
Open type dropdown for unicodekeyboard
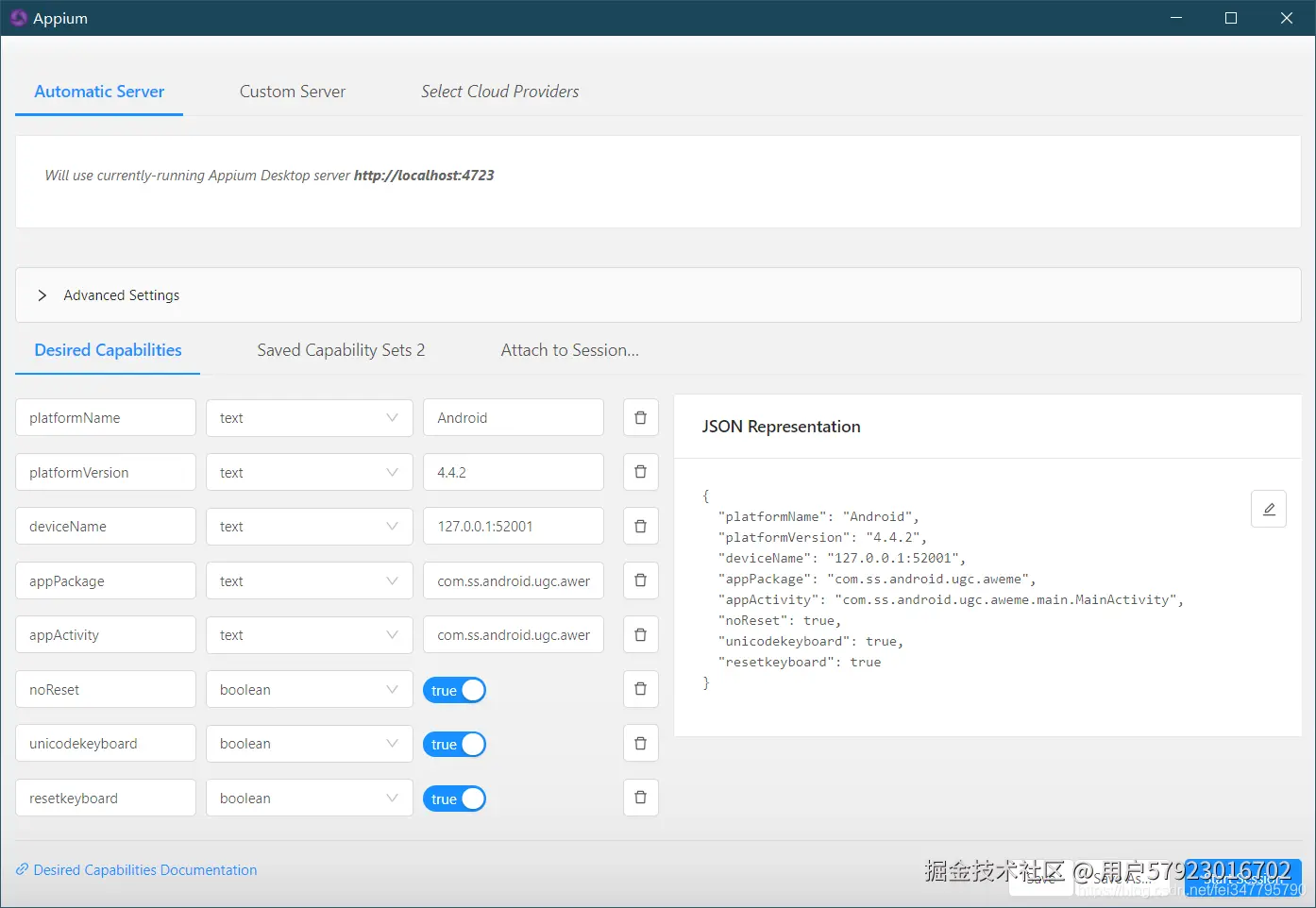(x=310, y=743)
